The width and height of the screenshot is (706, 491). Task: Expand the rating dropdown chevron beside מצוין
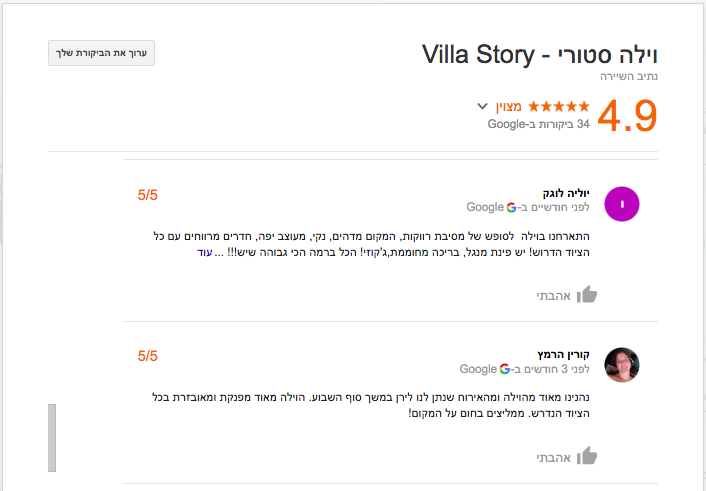(482, 106)
